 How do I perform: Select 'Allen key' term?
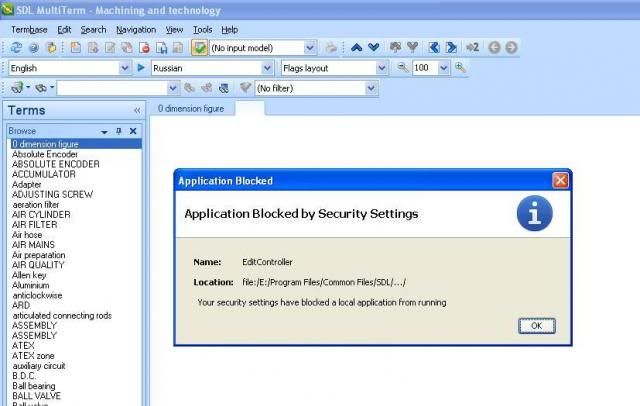point(29,275)
